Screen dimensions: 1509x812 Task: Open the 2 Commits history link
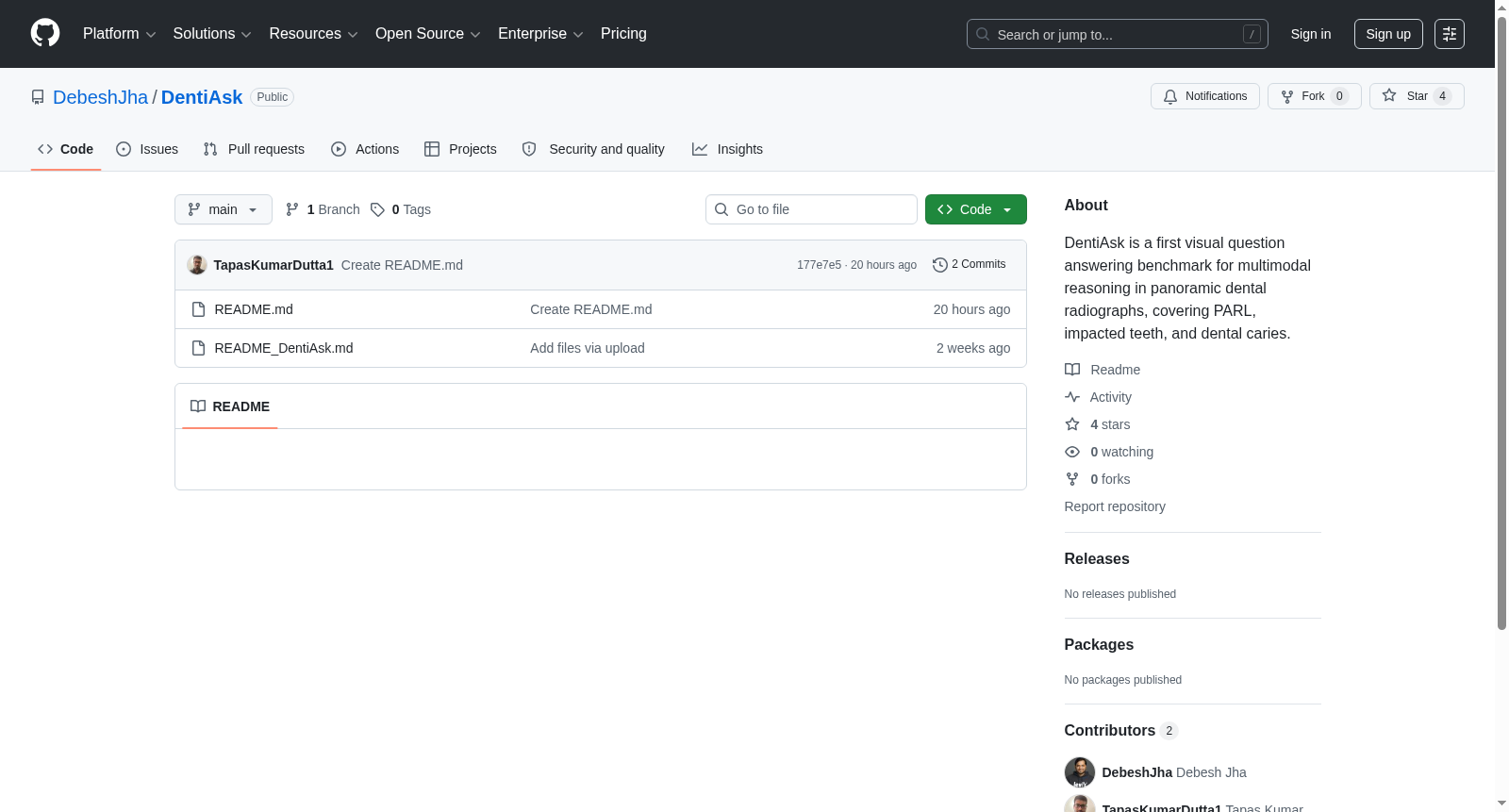[970, 265]
